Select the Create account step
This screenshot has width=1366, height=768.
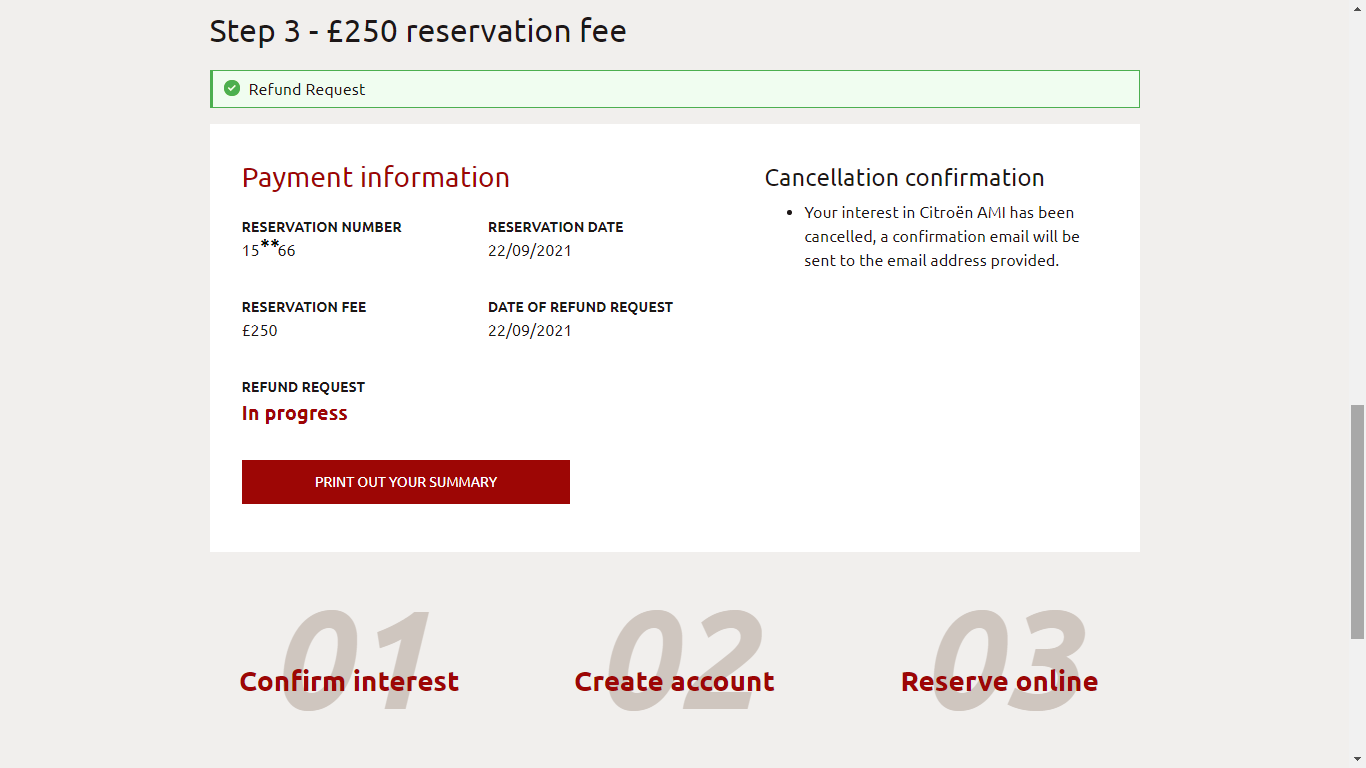click(x=674, y=681)
